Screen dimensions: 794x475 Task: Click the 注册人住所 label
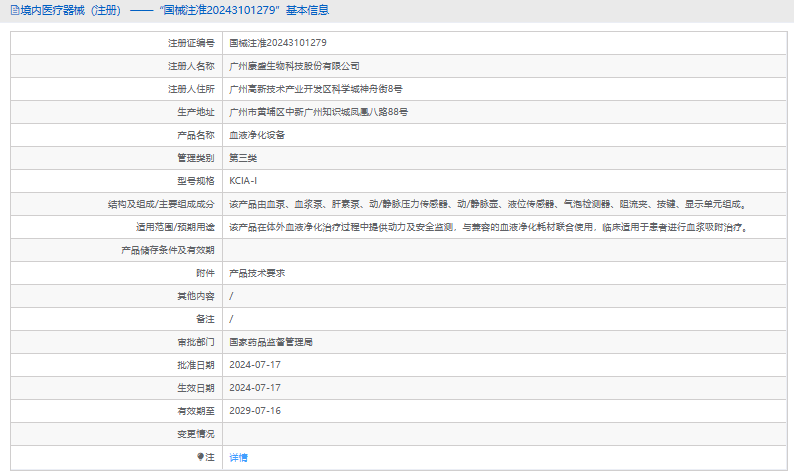pyautogui.click(x=191, y=89)
